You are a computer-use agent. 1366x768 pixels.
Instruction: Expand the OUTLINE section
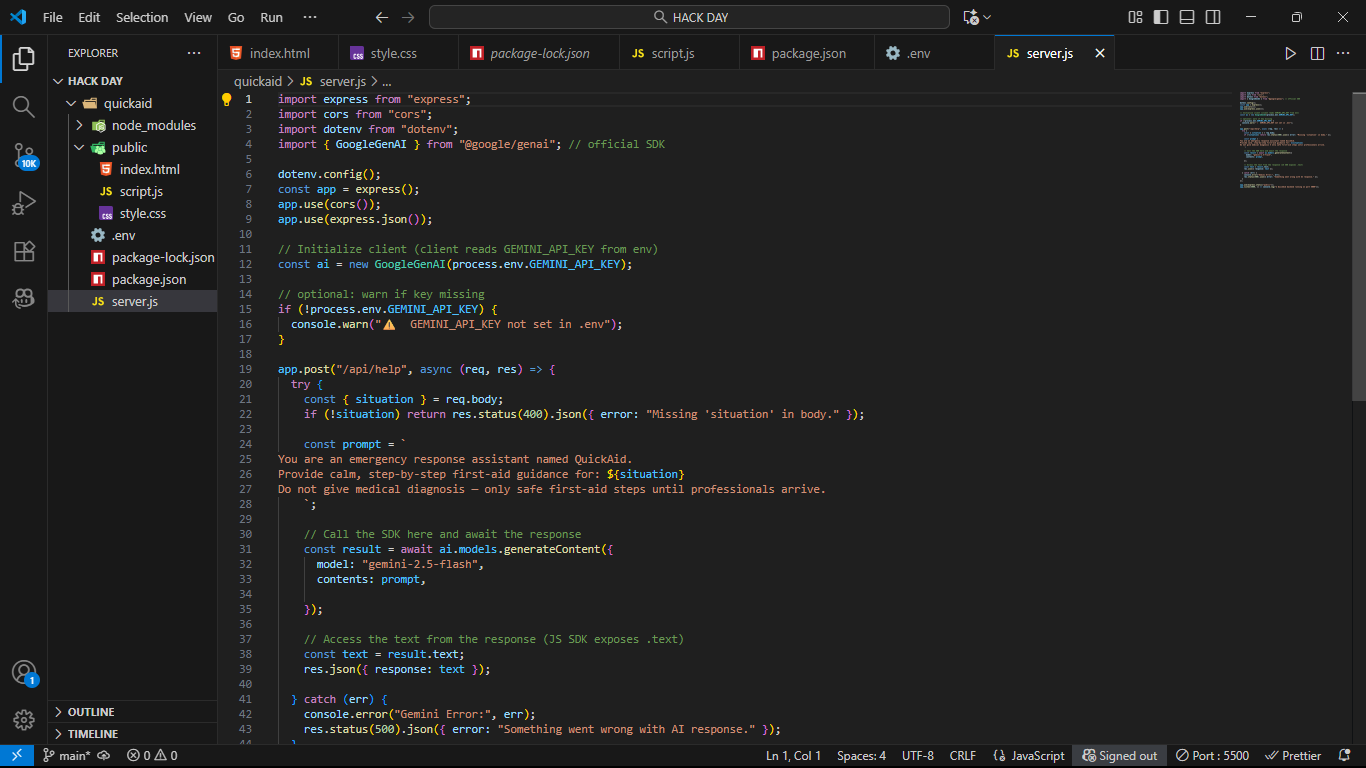coord(91,712)
